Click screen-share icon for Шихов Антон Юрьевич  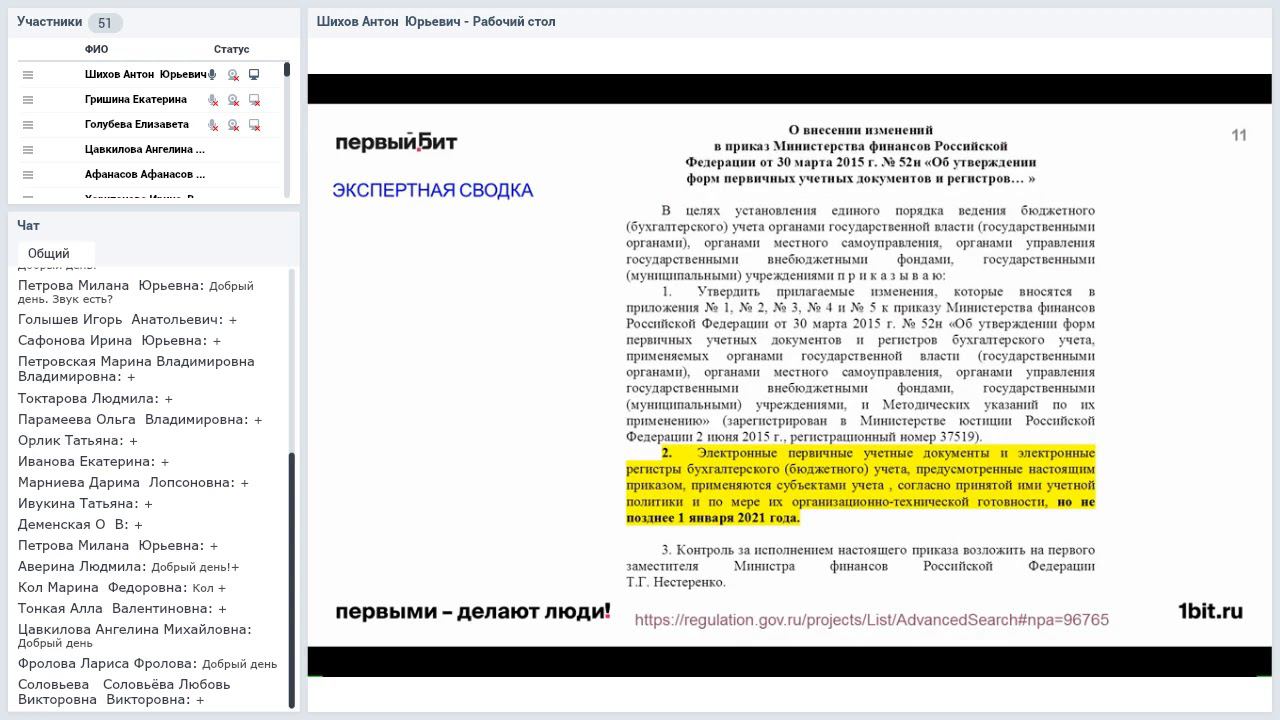coord(254,75)
